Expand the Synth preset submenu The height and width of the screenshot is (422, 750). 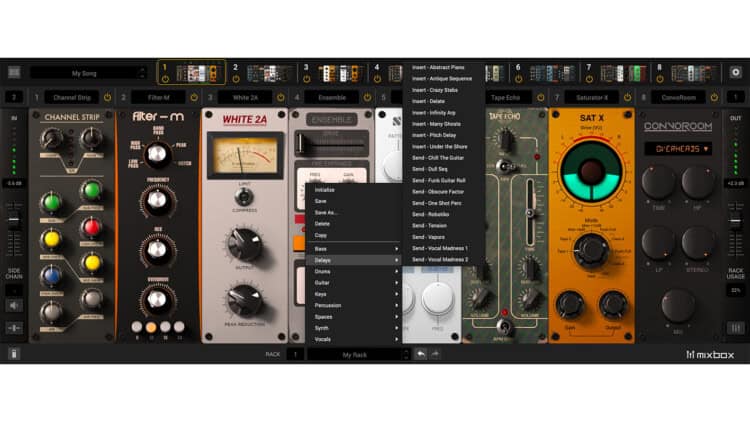(x=354, y=328)
